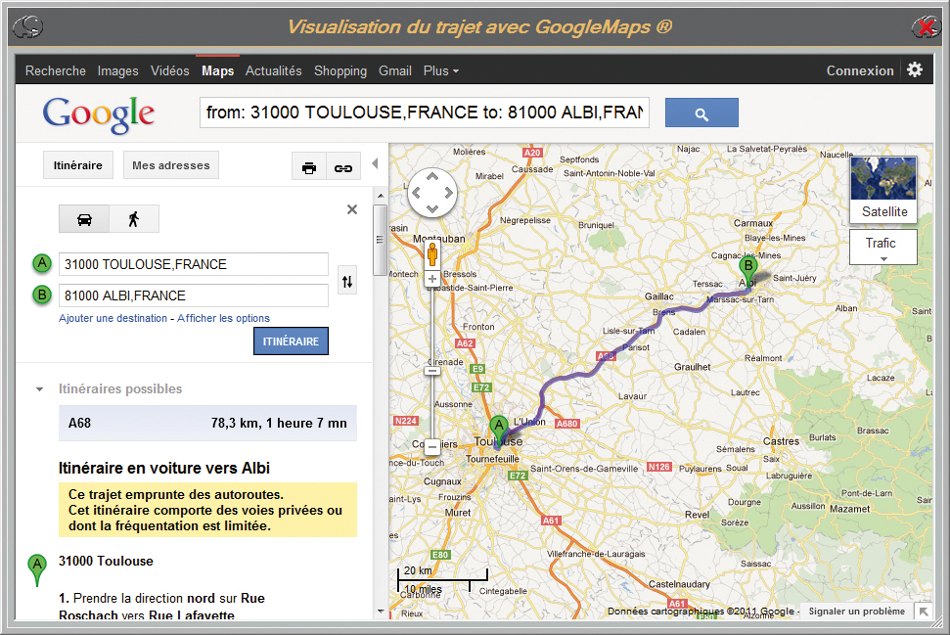Viewport: 950px width, 635px height.
Task: Click the scrollbar up arrow
Action: pyautogui.click(x=380, y=196)
